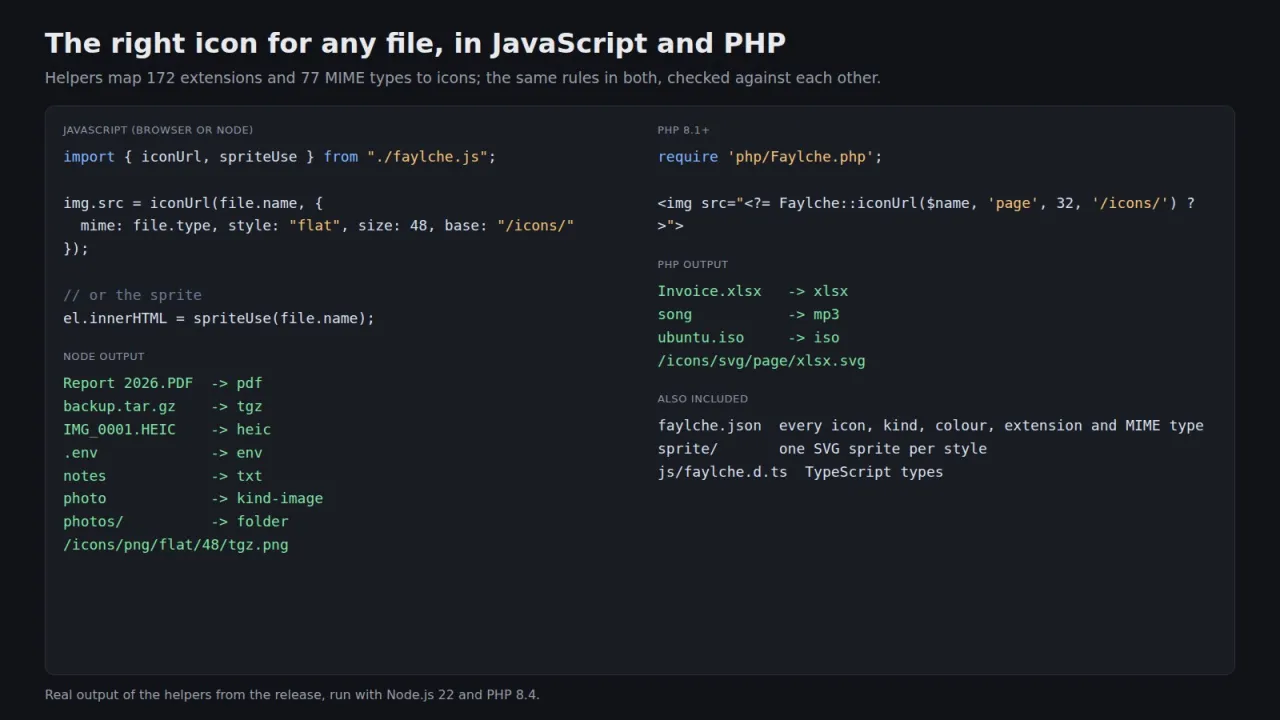Click the "PHP 8.1+" label
This screenshot has height=720, width=1280.
coord(684,130)
